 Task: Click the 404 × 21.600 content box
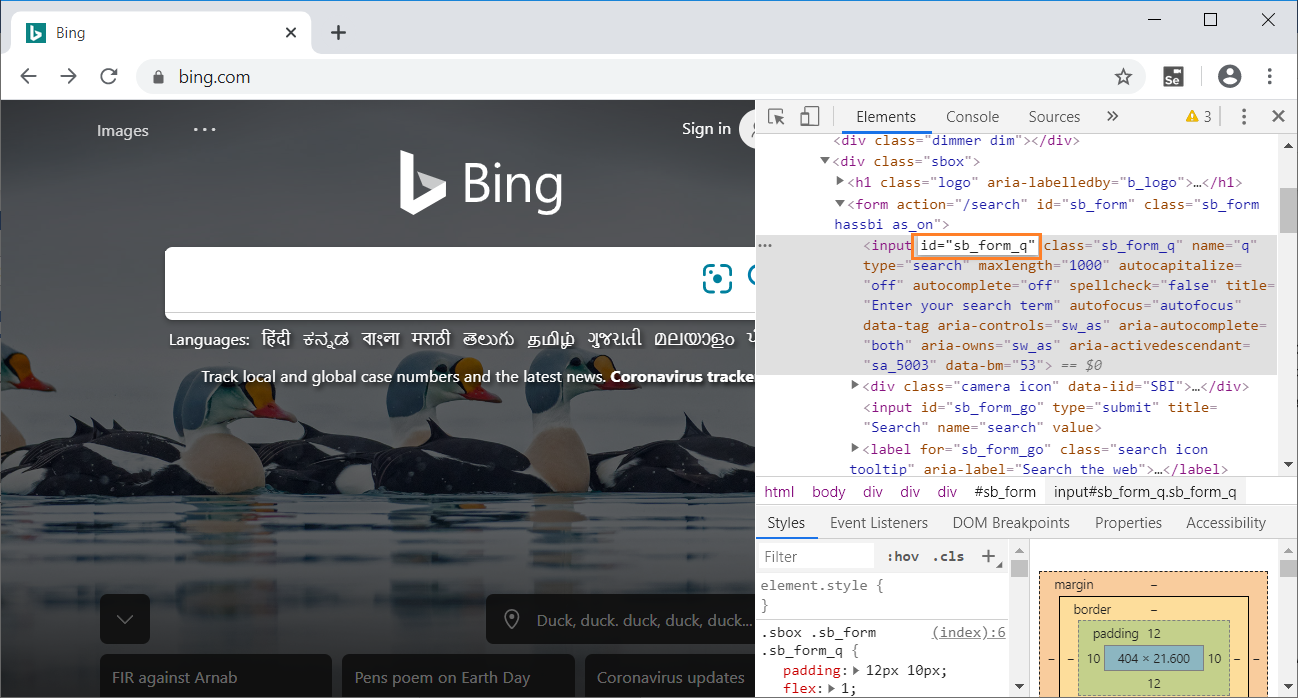point(1153,659)
